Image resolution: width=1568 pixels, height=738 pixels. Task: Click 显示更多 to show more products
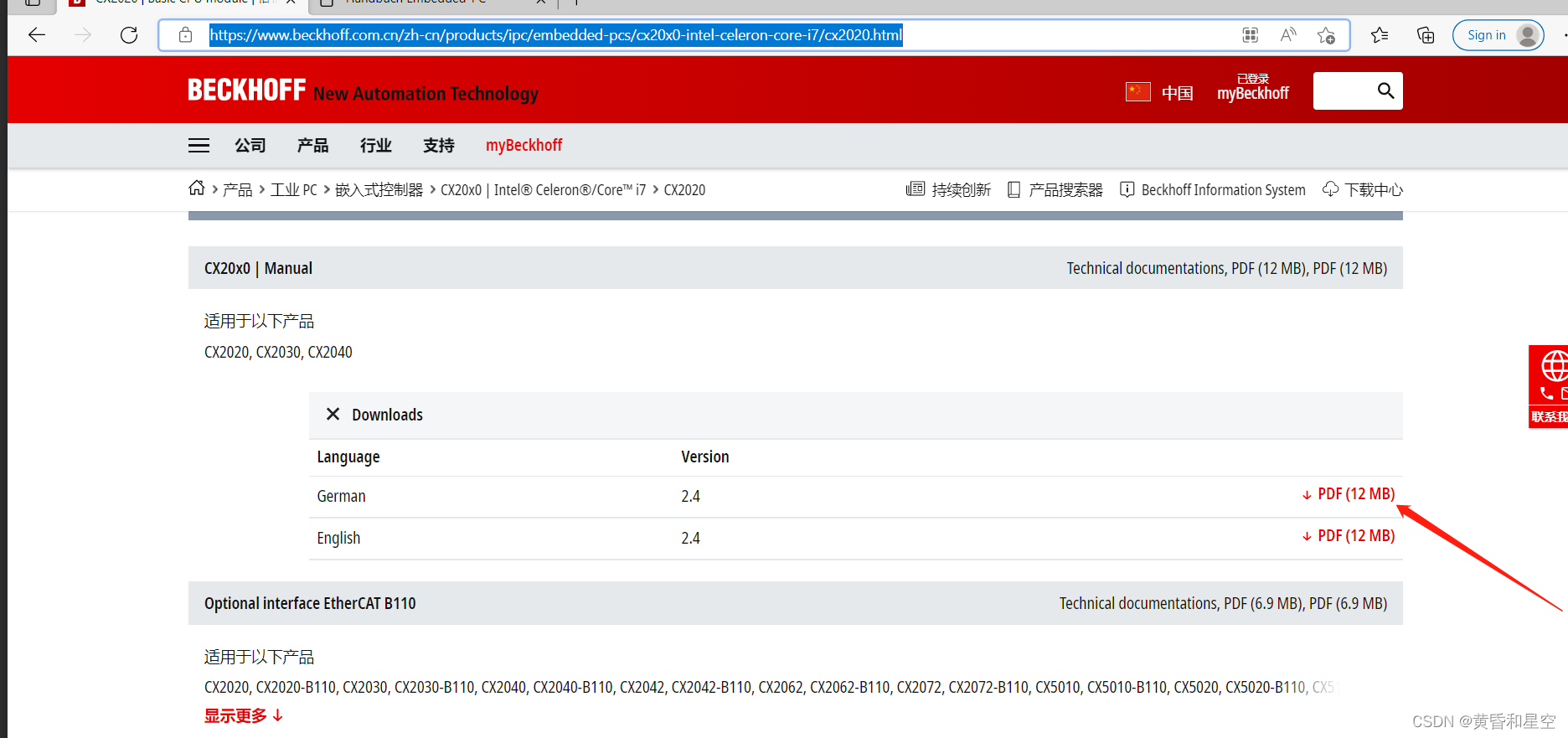click(244, 716)
